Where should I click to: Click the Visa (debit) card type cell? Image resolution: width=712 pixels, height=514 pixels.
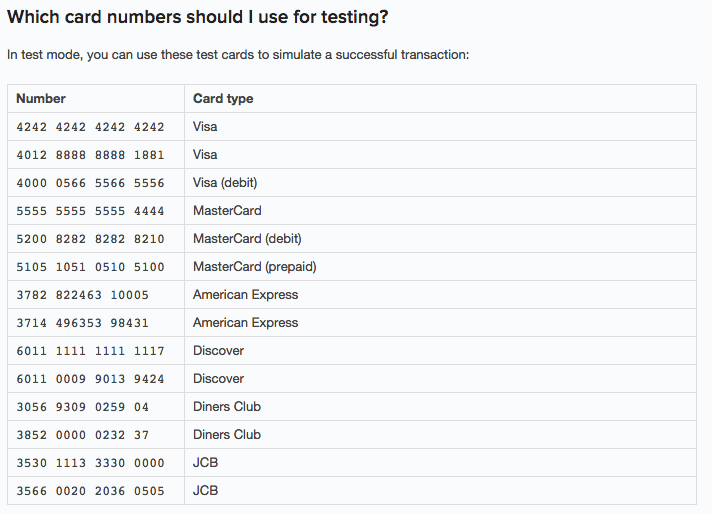click(x=227, y=183)
